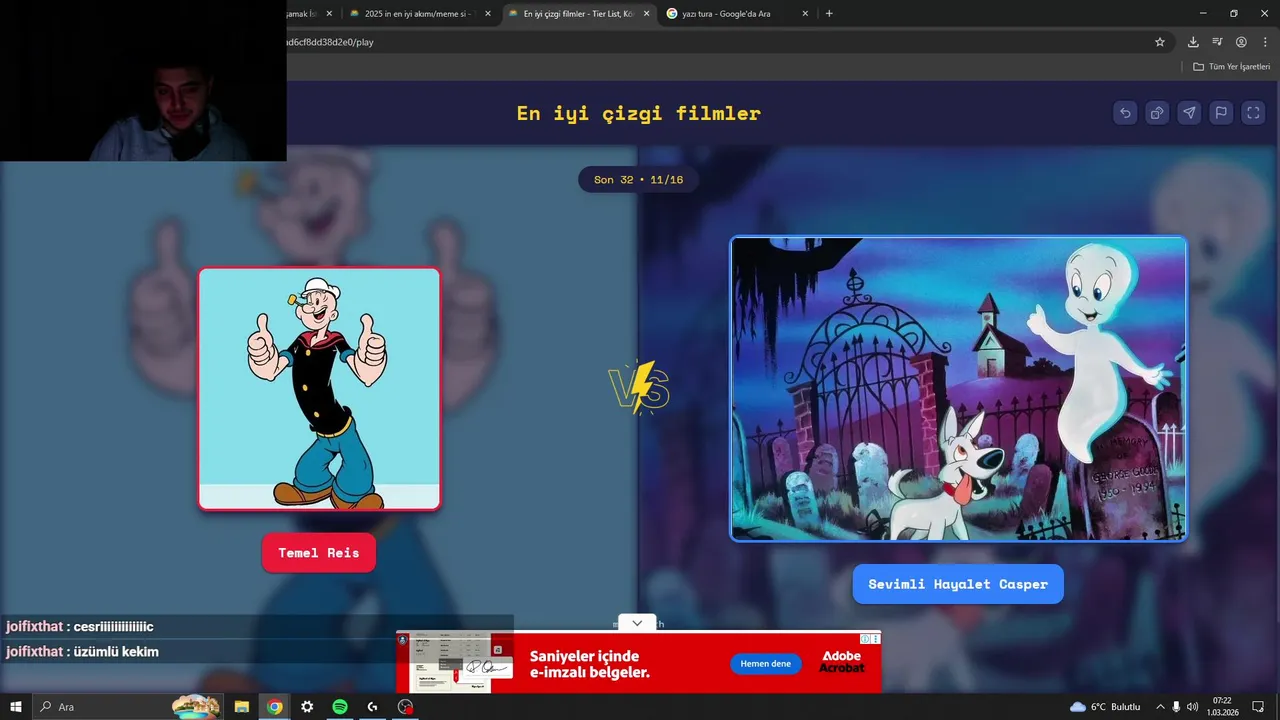Open Chrome downloads icon
Screen dimensions: 1280x720
[x=1193, y=42]
